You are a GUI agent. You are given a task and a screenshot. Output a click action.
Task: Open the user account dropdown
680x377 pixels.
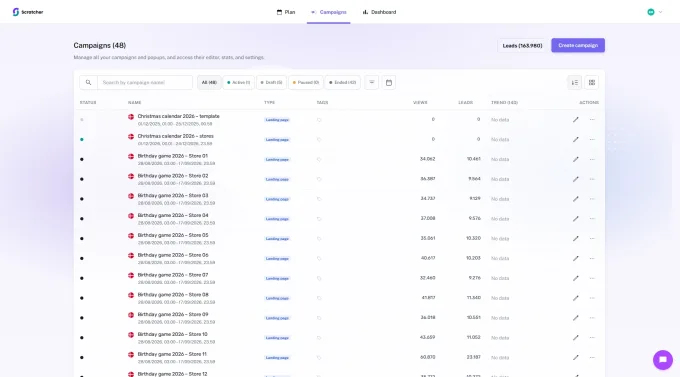(x=655, y=12)
